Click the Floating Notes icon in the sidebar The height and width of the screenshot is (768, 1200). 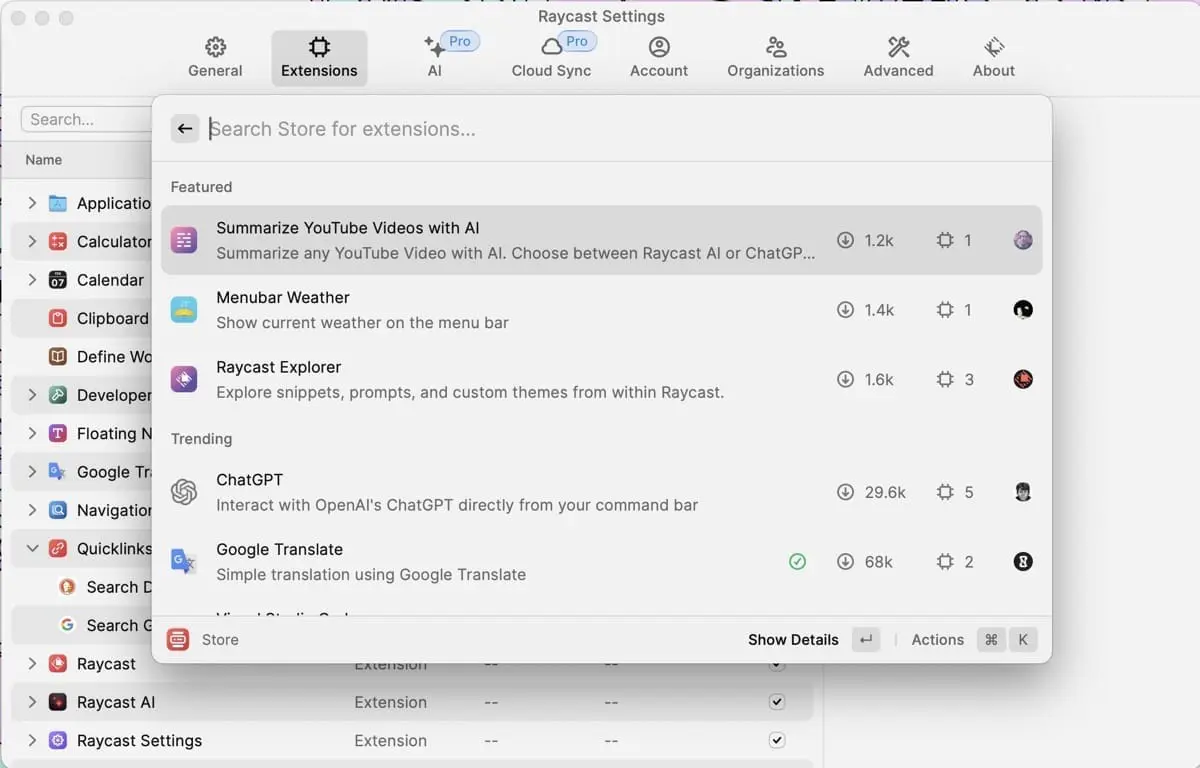click(x=58, y=434)
